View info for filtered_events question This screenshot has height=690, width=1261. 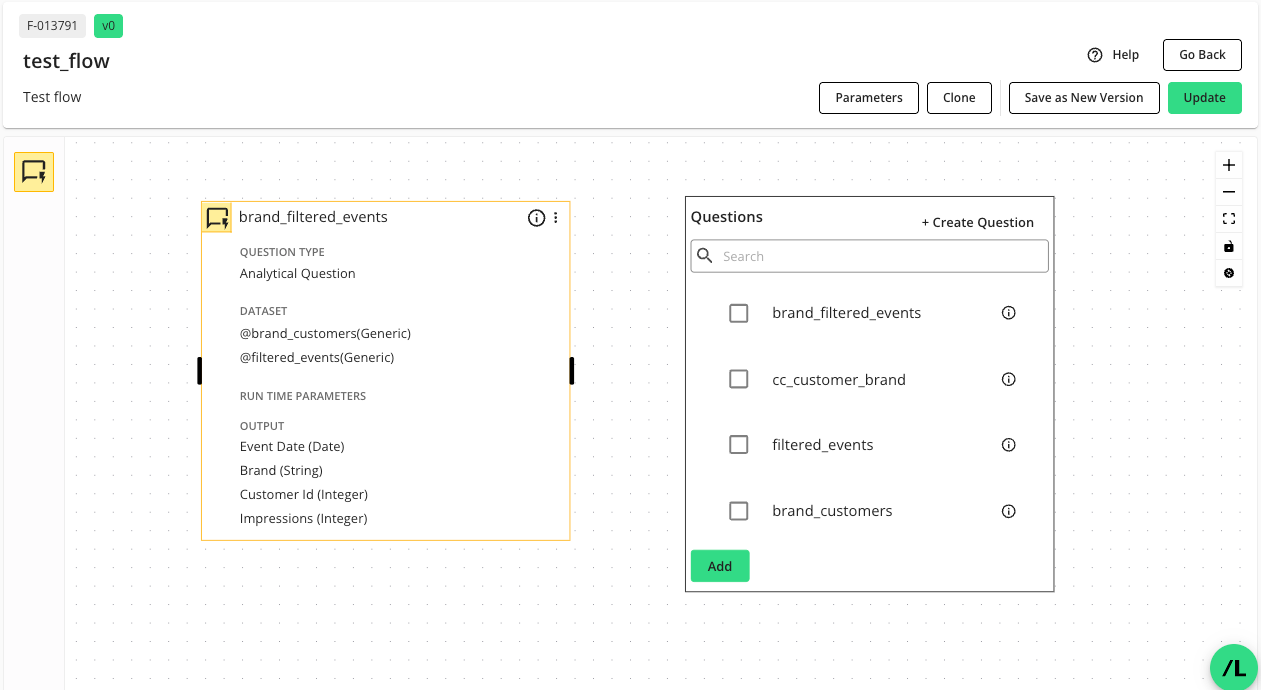coord(1008,444)
